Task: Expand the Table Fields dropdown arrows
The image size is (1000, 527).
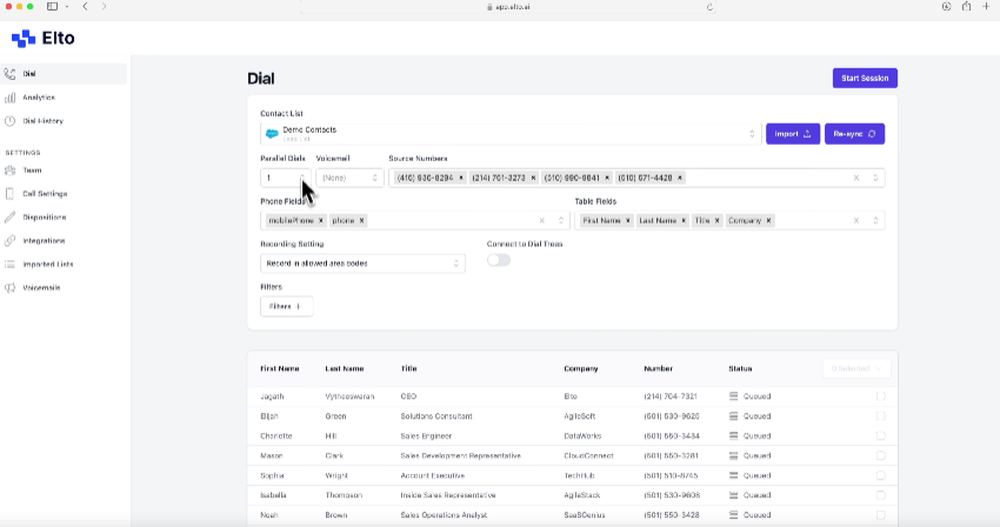Action: [876, 221]
